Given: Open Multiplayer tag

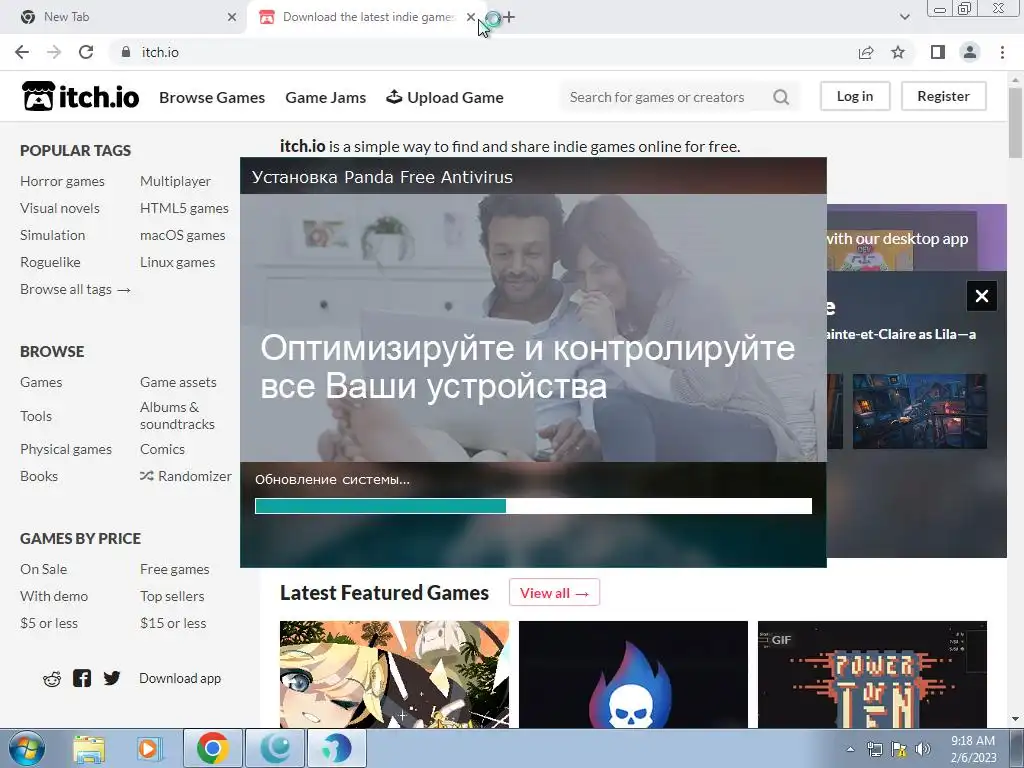Looking at the screenshot, I should (x=175, y=181).
